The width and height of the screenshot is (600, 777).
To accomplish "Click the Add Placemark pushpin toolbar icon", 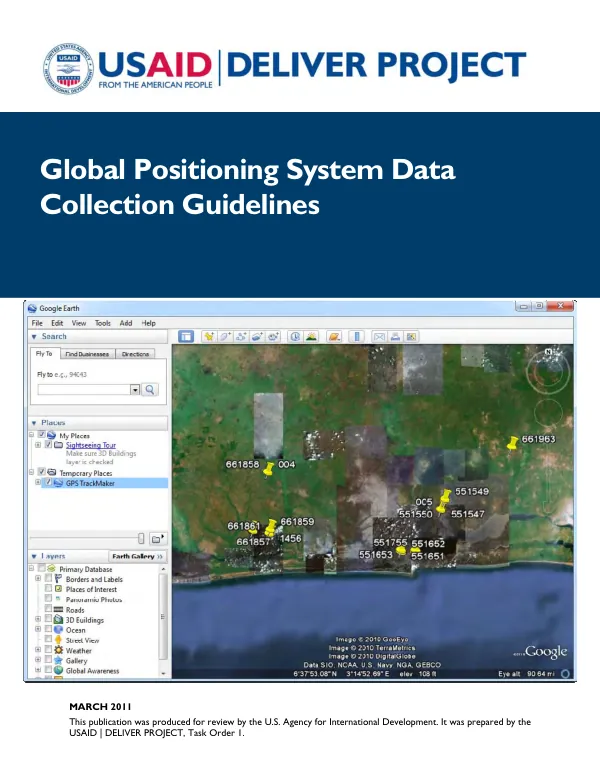I will pos(209,336).
